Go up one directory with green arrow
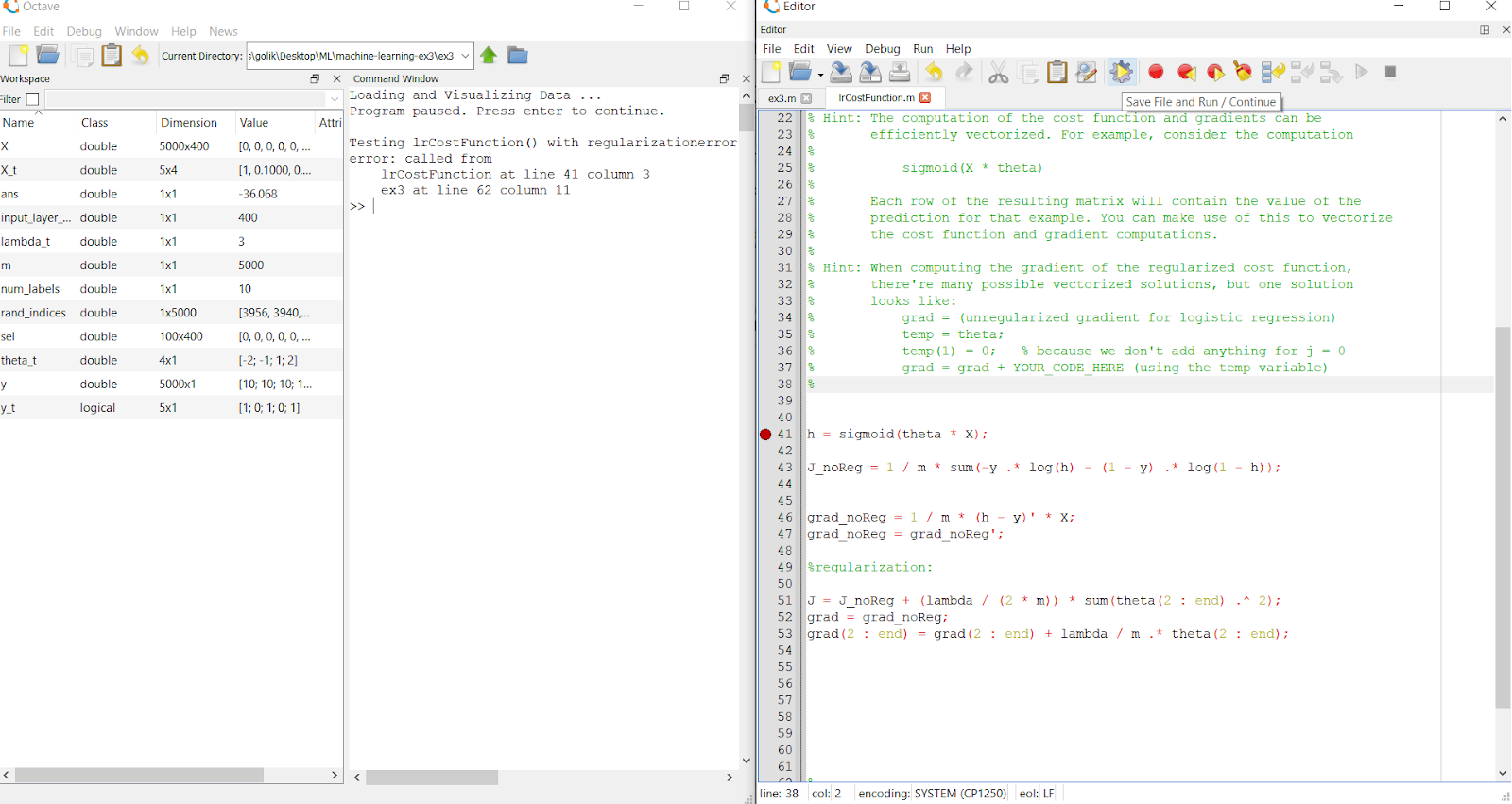Viewport: 1512px width, 804px height. pos(489,56)
